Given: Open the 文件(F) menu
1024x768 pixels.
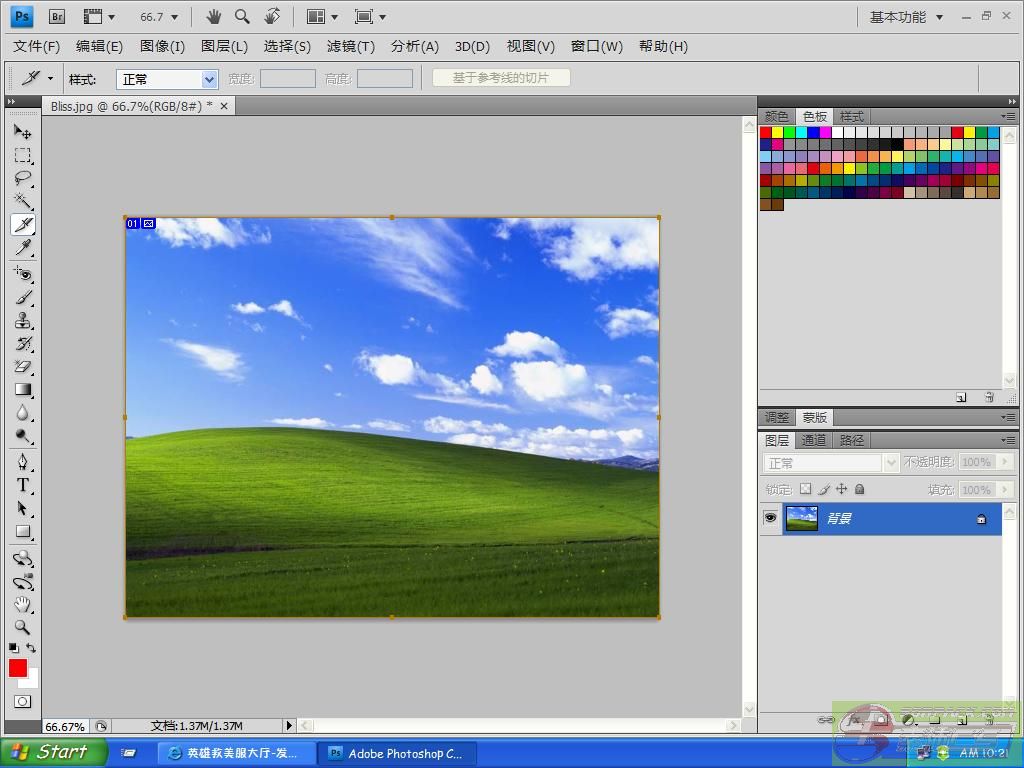Looking at the screenshot, I should coord(37,46).
